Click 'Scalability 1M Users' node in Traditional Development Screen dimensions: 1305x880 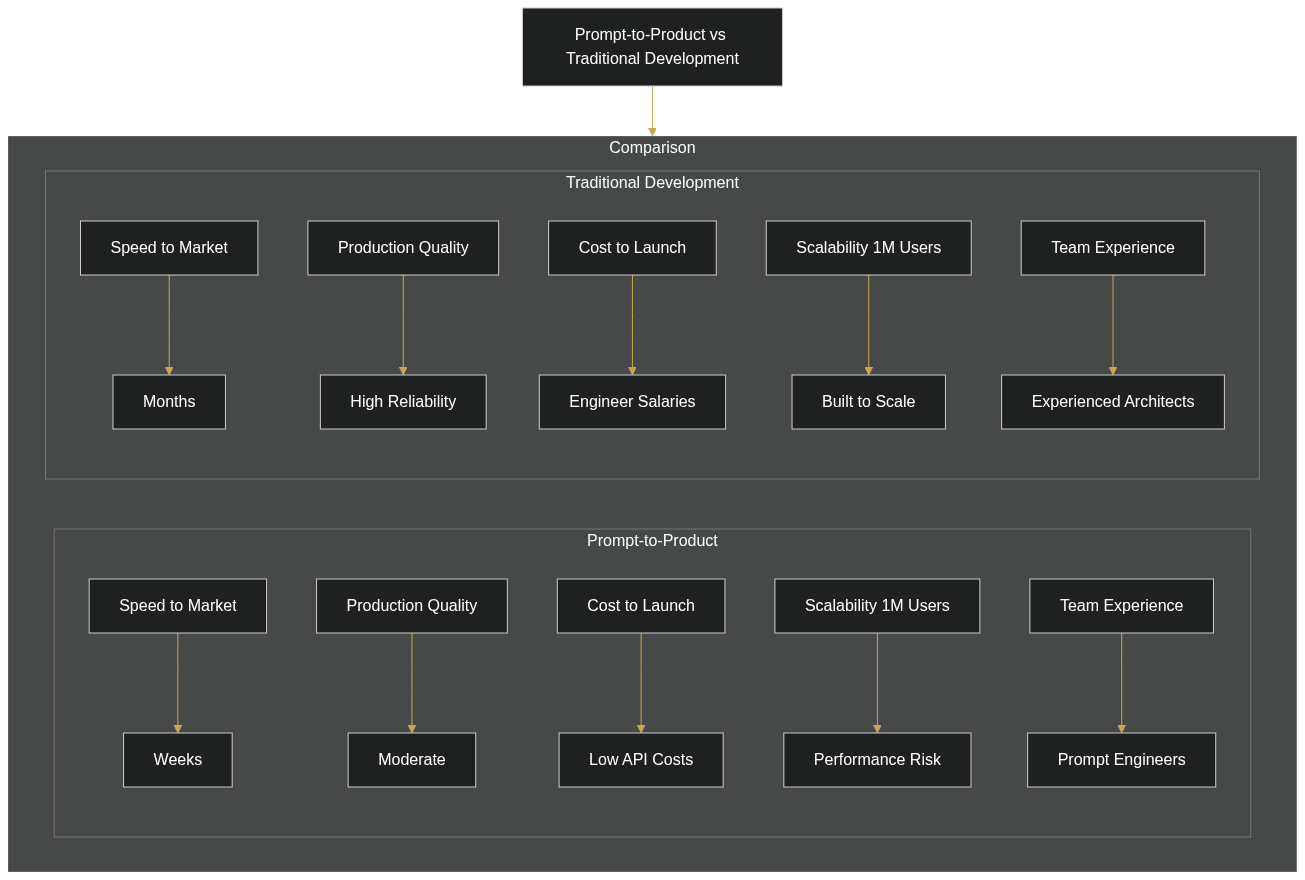[868, 248]
